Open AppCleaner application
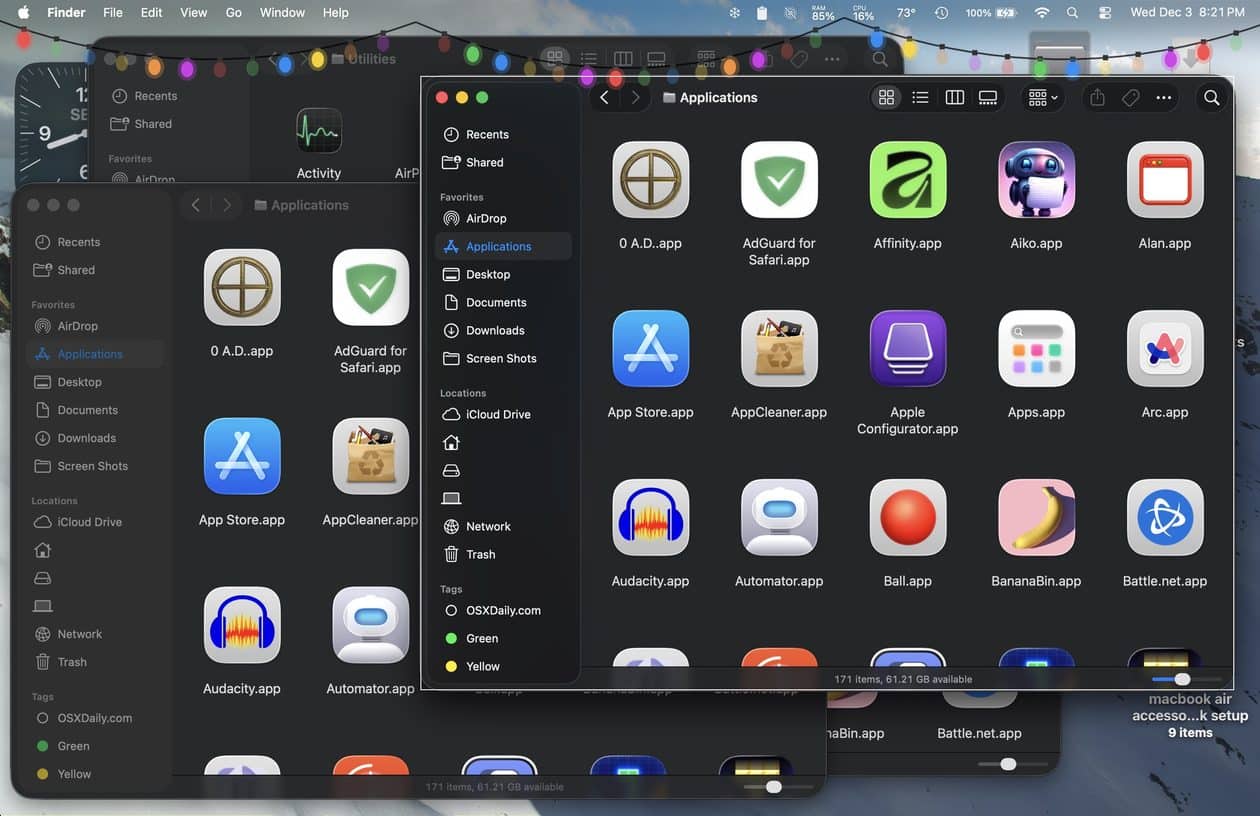 click(x=778, y=348)
